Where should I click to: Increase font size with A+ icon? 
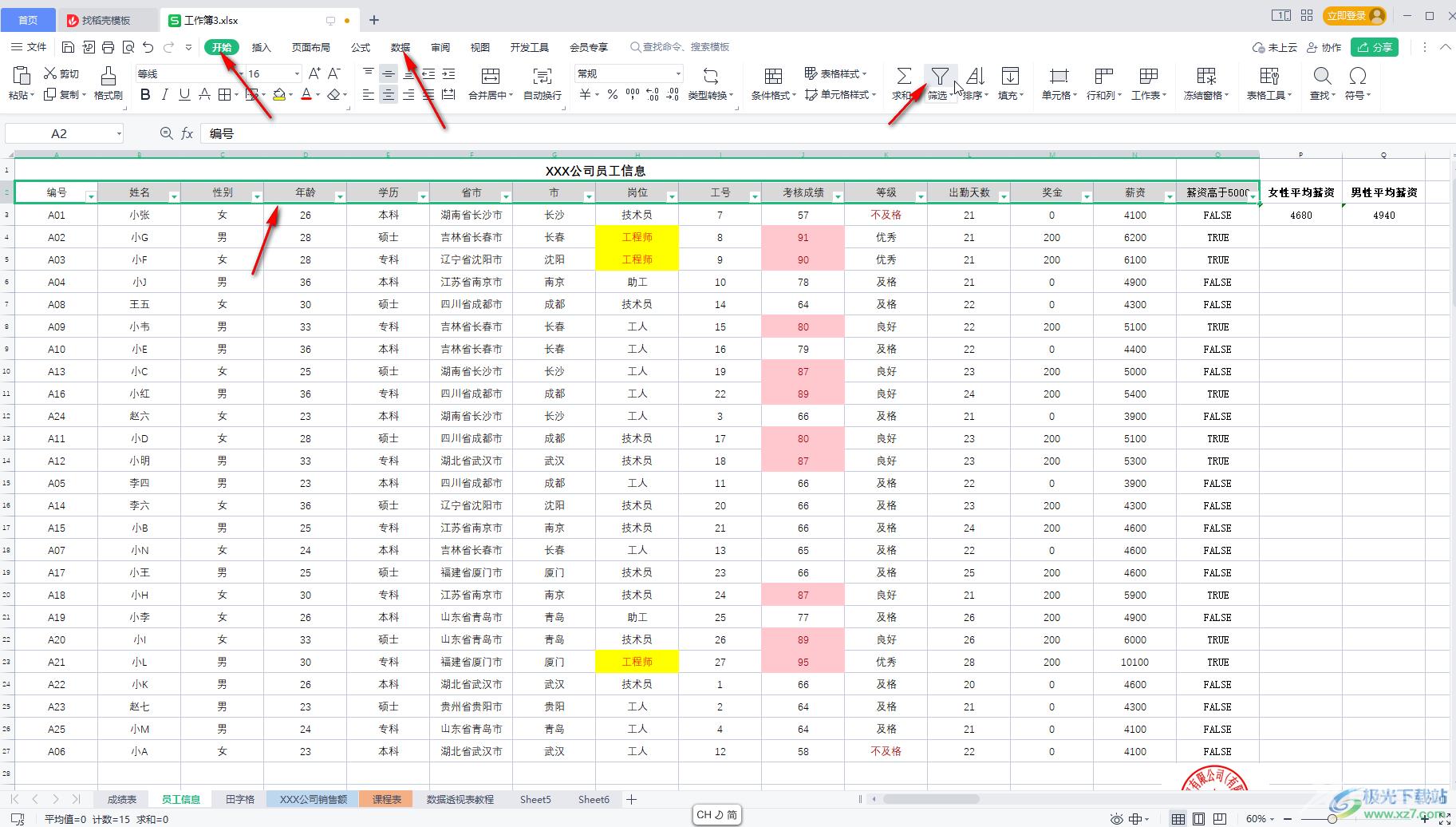click(x=314, y=73)
